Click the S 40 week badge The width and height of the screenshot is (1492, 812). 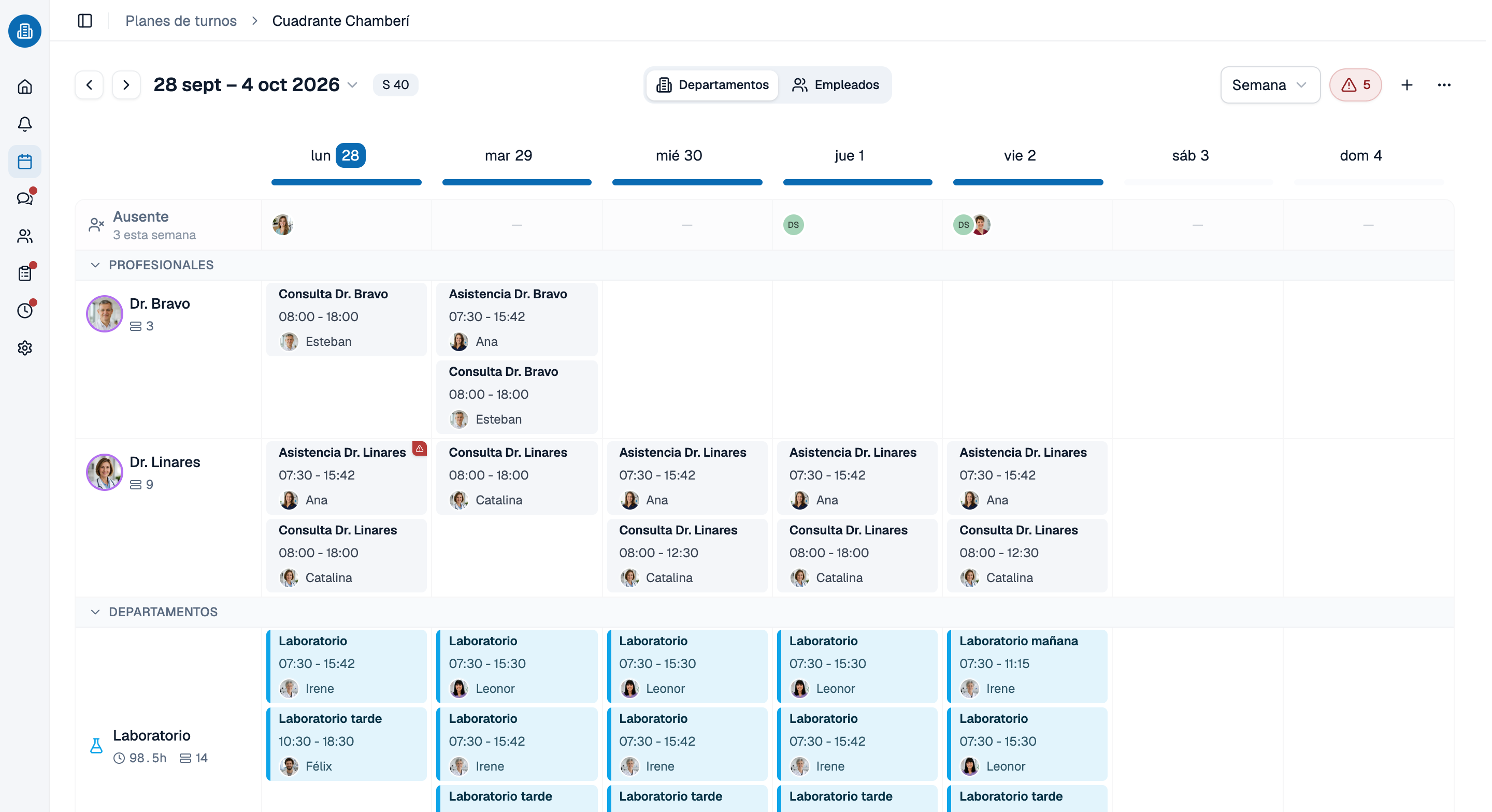396,85
